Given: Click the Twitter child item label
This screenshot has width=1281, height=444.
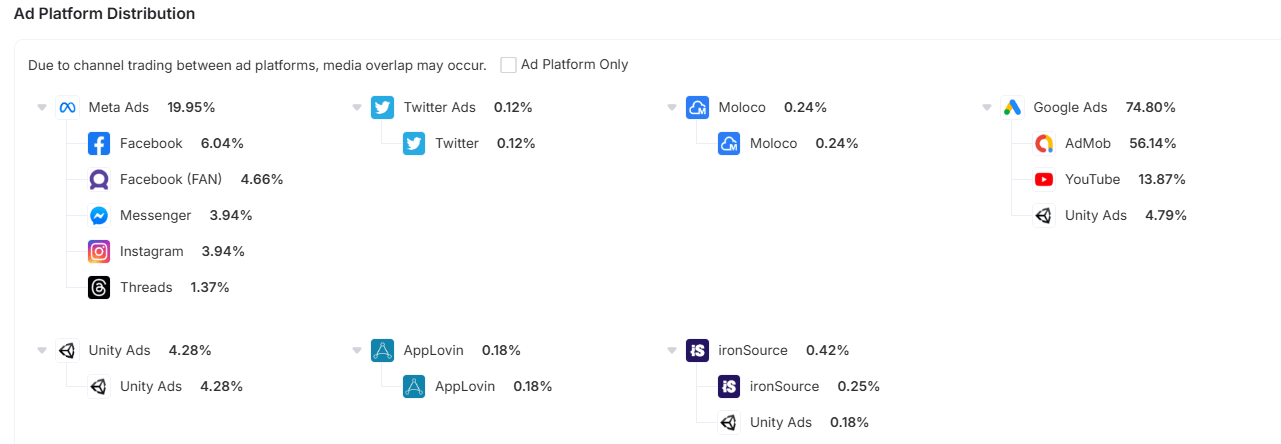Looking at the screenshot, I should click(x=456, y=143).
